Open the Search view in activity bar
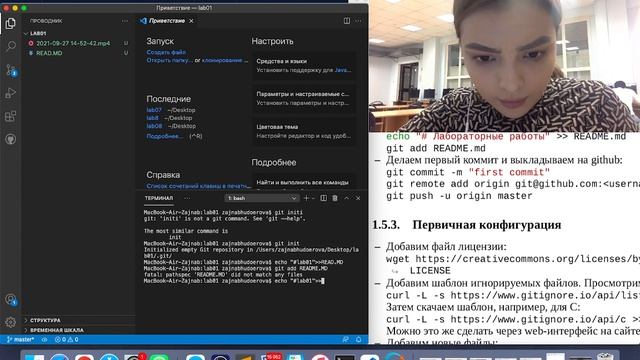 pyautogui.click(x=11, y=46)
